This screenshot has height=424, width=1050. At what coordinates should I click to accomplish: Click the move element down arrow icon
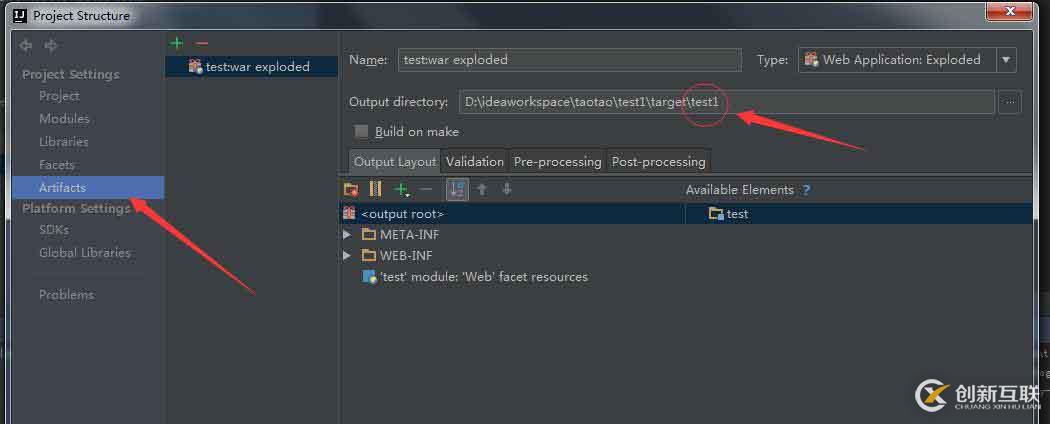(x=507, y=189)
